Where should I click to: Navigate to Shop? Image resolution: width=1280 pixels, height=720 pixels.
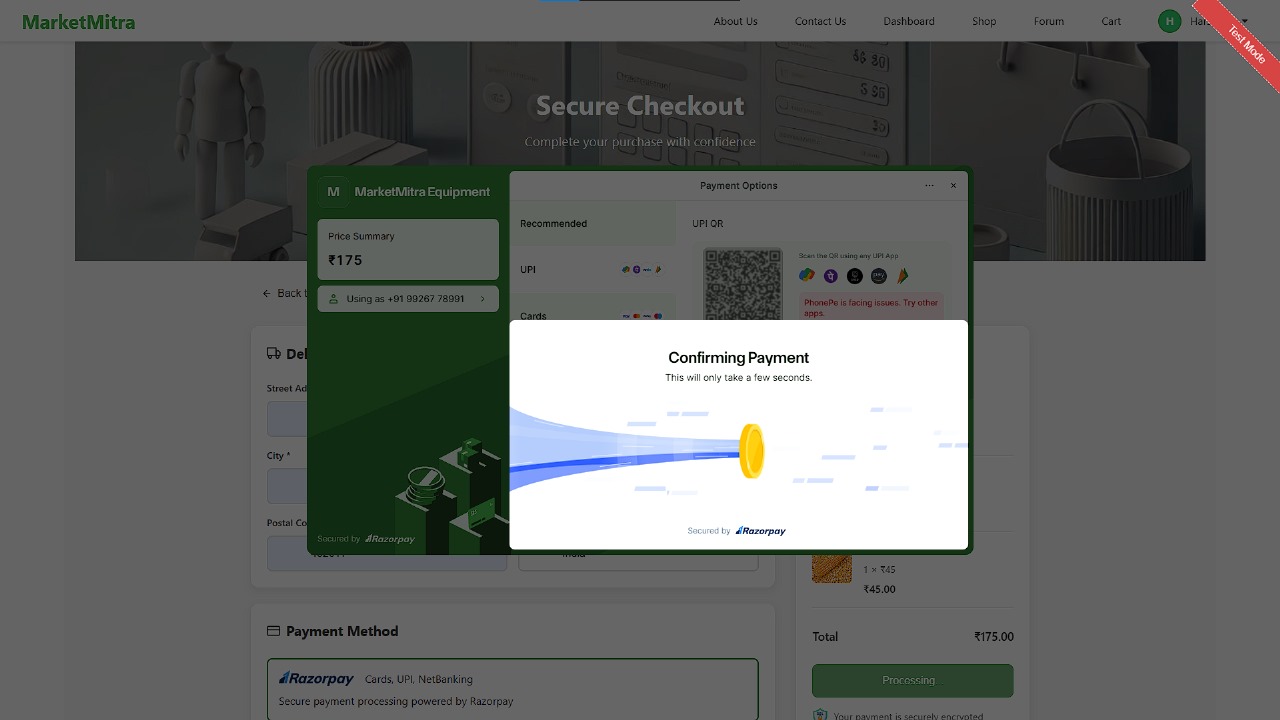(x=984, y=21)
